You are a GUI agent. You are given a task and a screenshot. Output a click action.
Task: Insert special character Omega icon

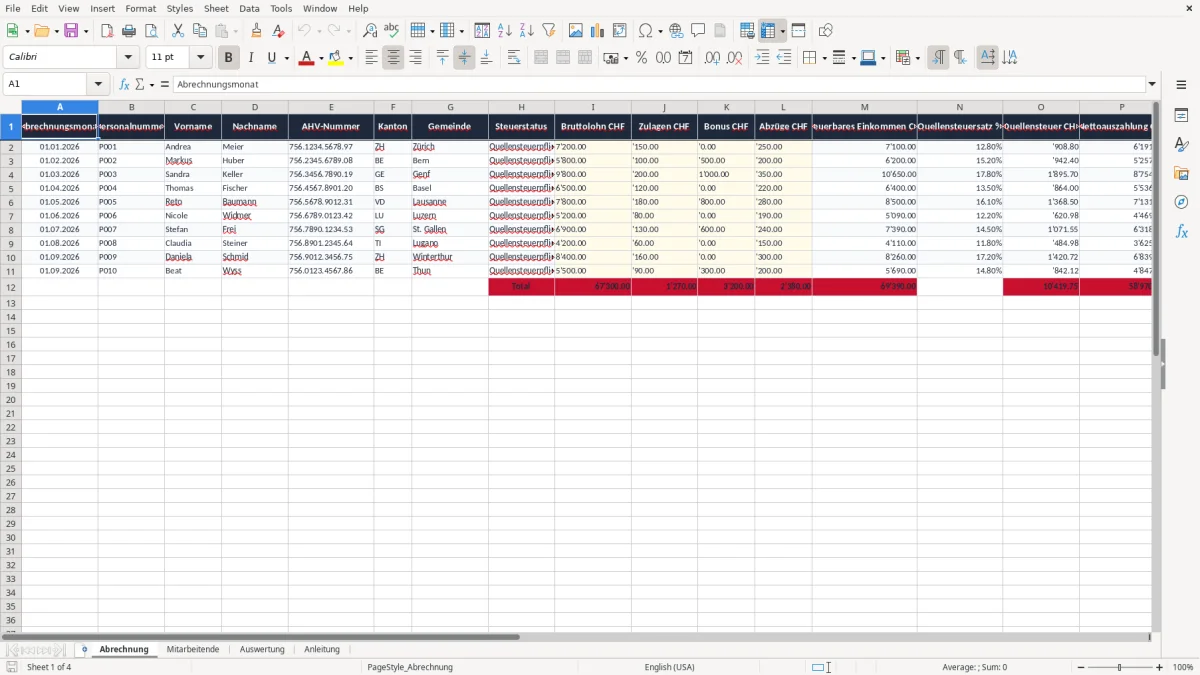pyautogui.click(x=646, y=31)
